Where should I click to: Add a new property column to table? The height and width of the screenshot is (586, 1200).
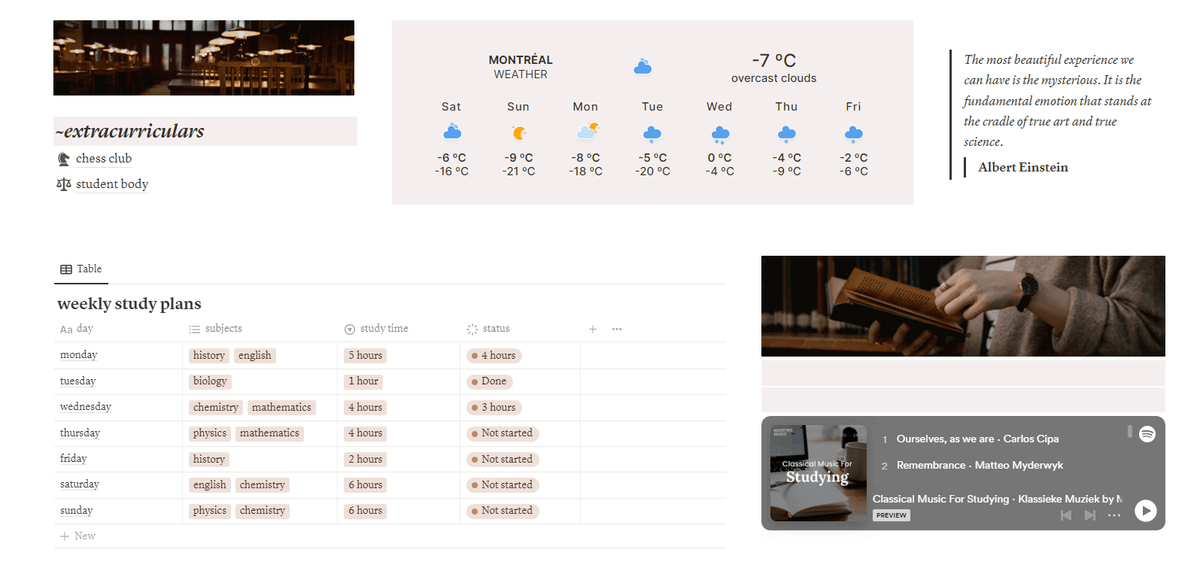coord(592,329)
